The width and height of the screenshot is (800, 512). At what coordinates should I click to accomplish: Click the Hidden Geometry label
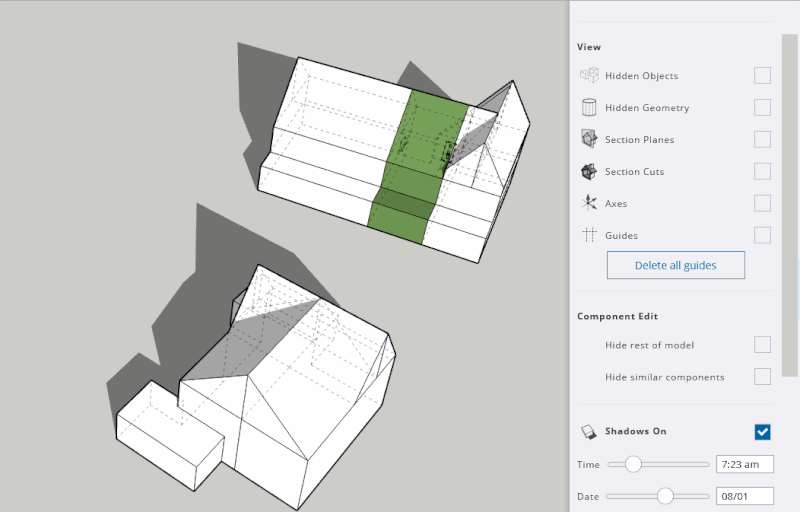tap(647, 108)
